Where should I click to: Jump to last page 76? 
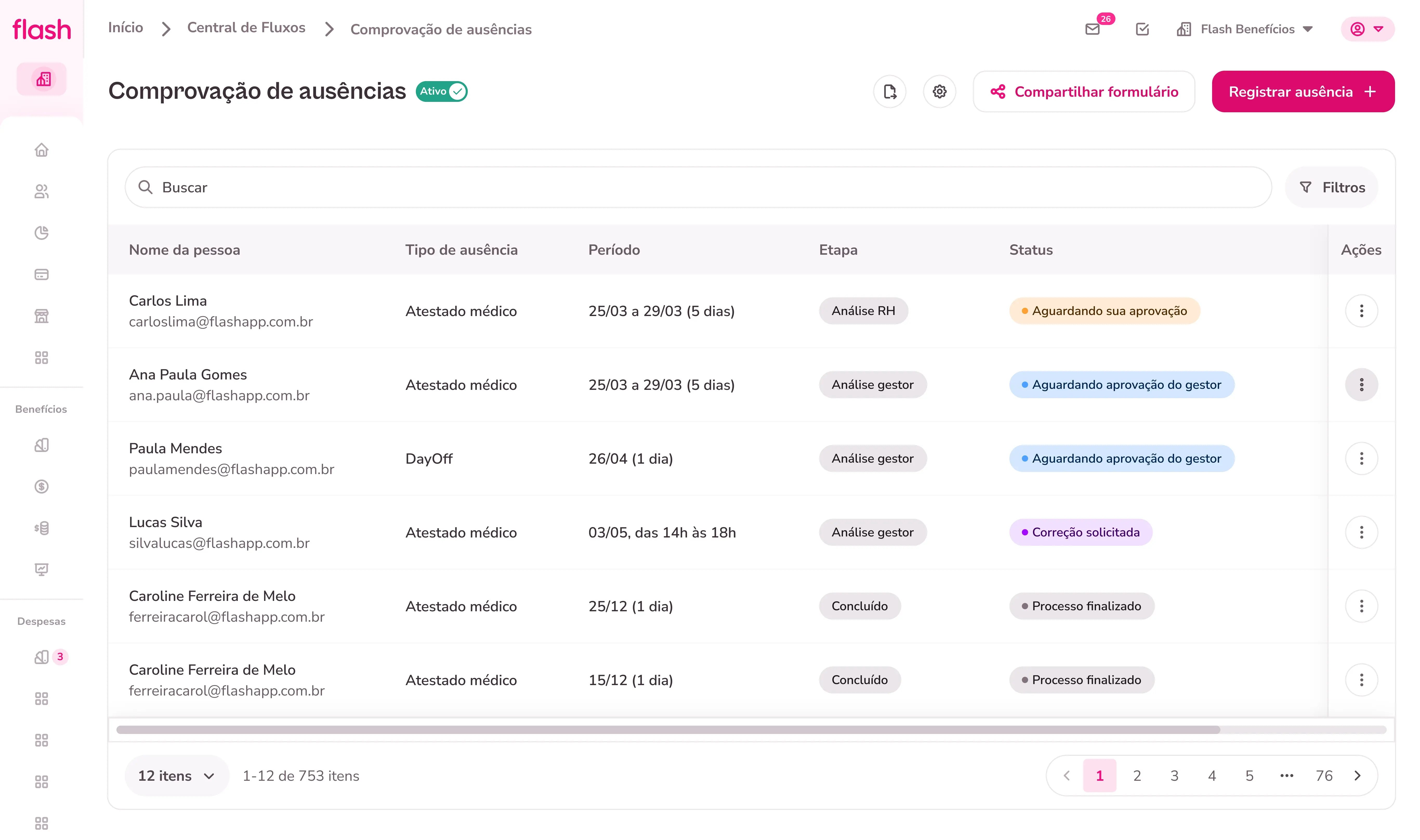pos(1324,776)
